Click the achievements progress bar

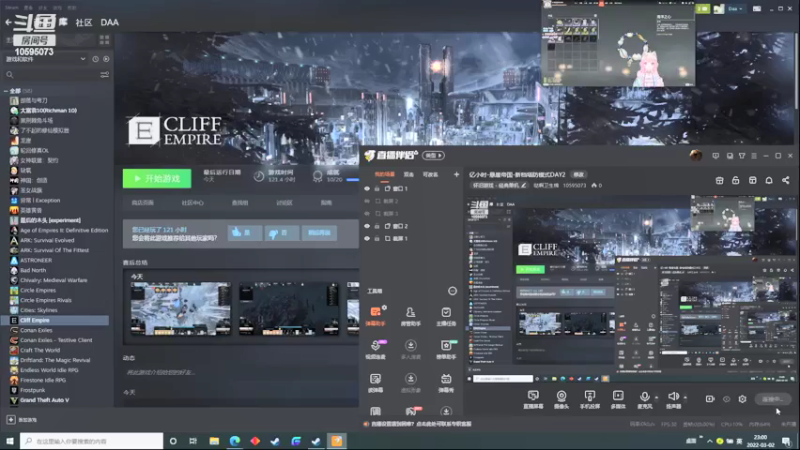tap(353, 180)
